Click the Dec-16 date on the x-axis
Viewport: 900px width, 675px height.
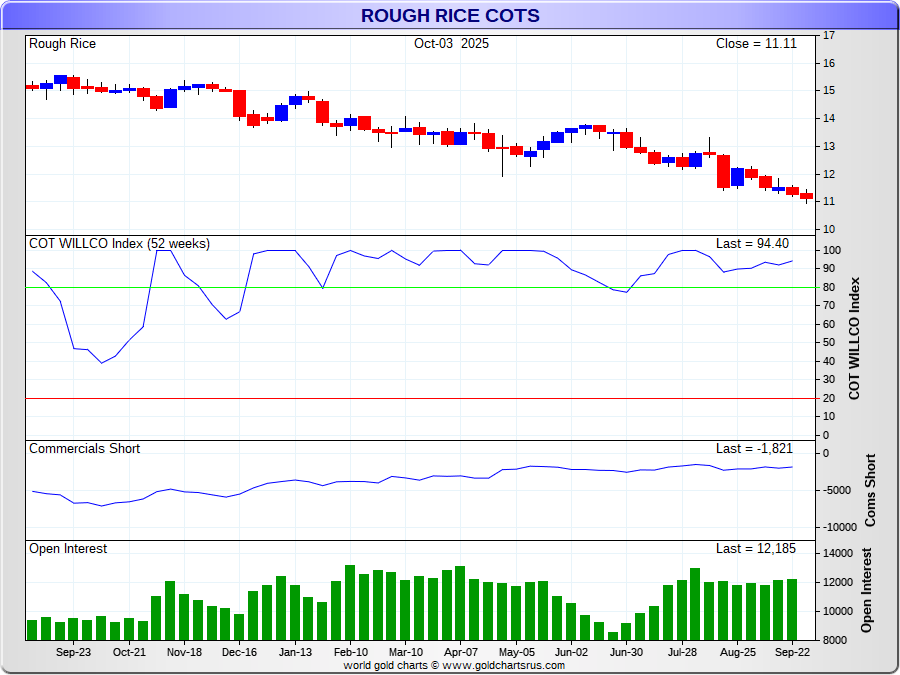(239, 651)
